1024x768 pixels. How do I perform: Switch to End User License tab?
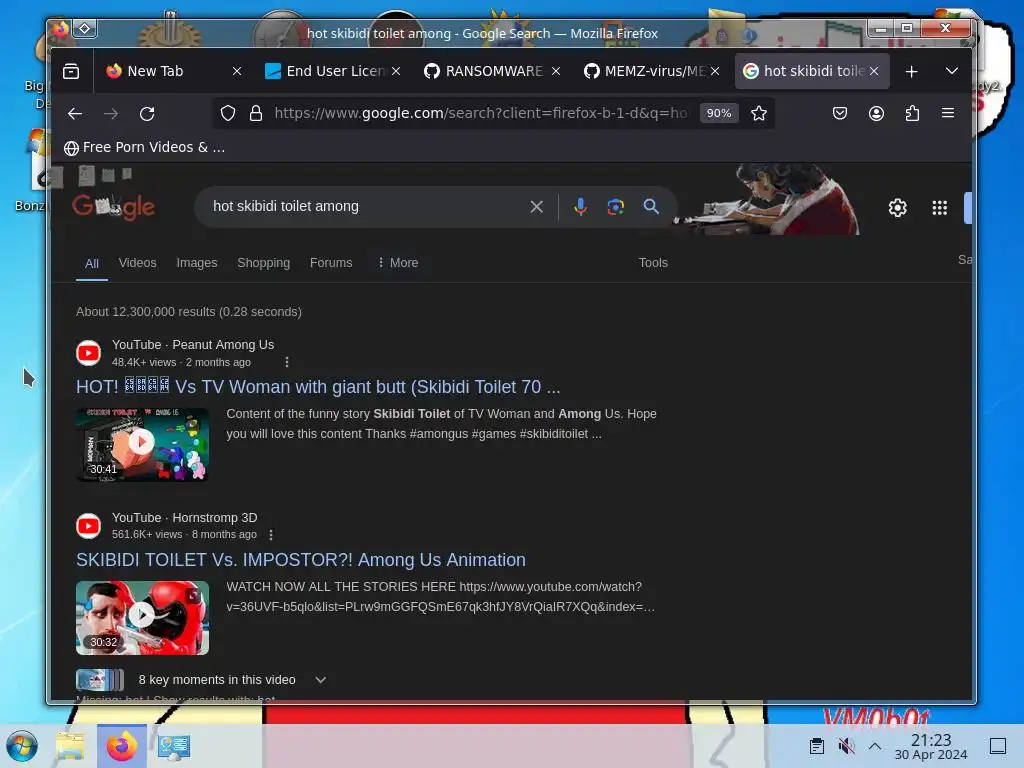click(x=327, y=71)
